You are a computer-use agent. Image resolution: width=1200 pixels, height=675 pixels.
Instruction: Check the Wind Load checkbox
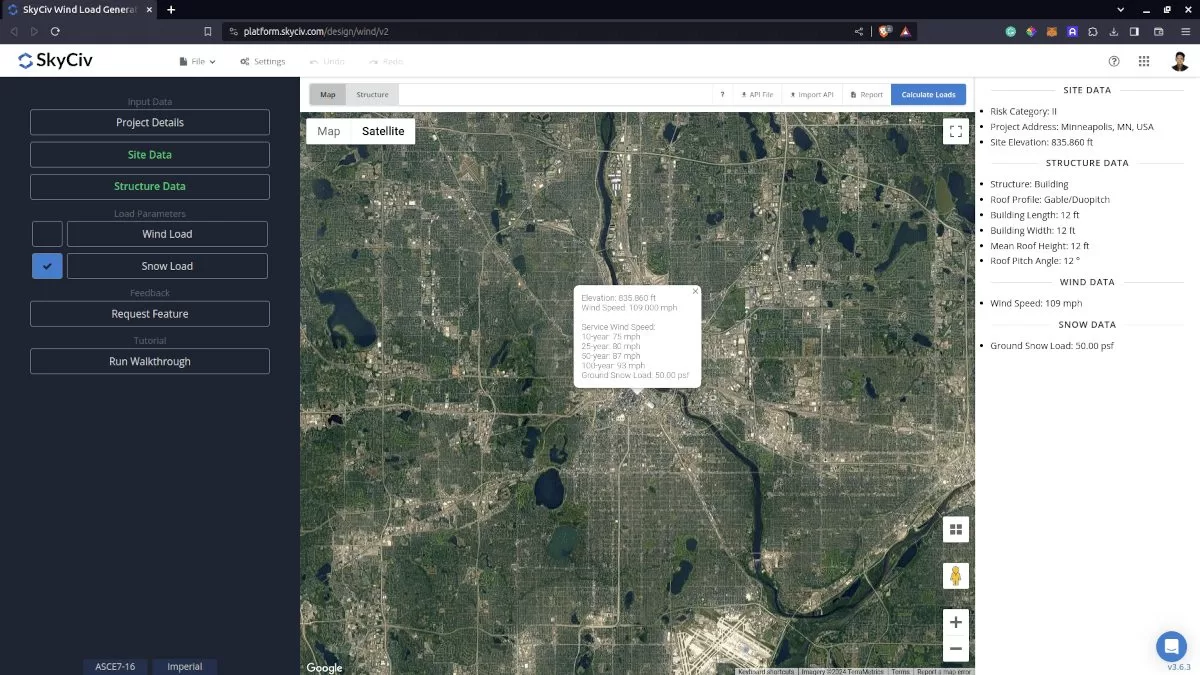point(47,234)
